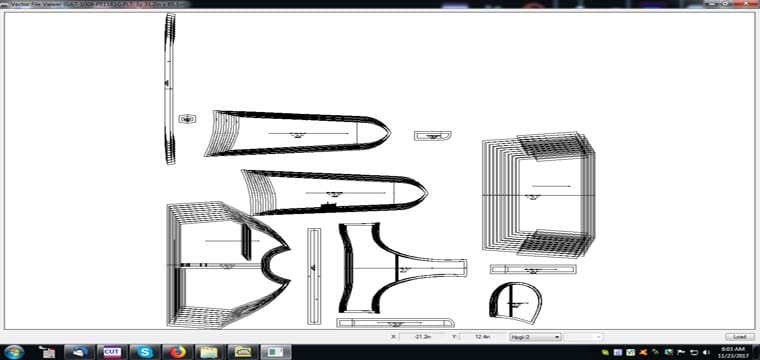Click the Action Center flag tray icon
Viewport: 760px width, 360px height.
(681, 352)
